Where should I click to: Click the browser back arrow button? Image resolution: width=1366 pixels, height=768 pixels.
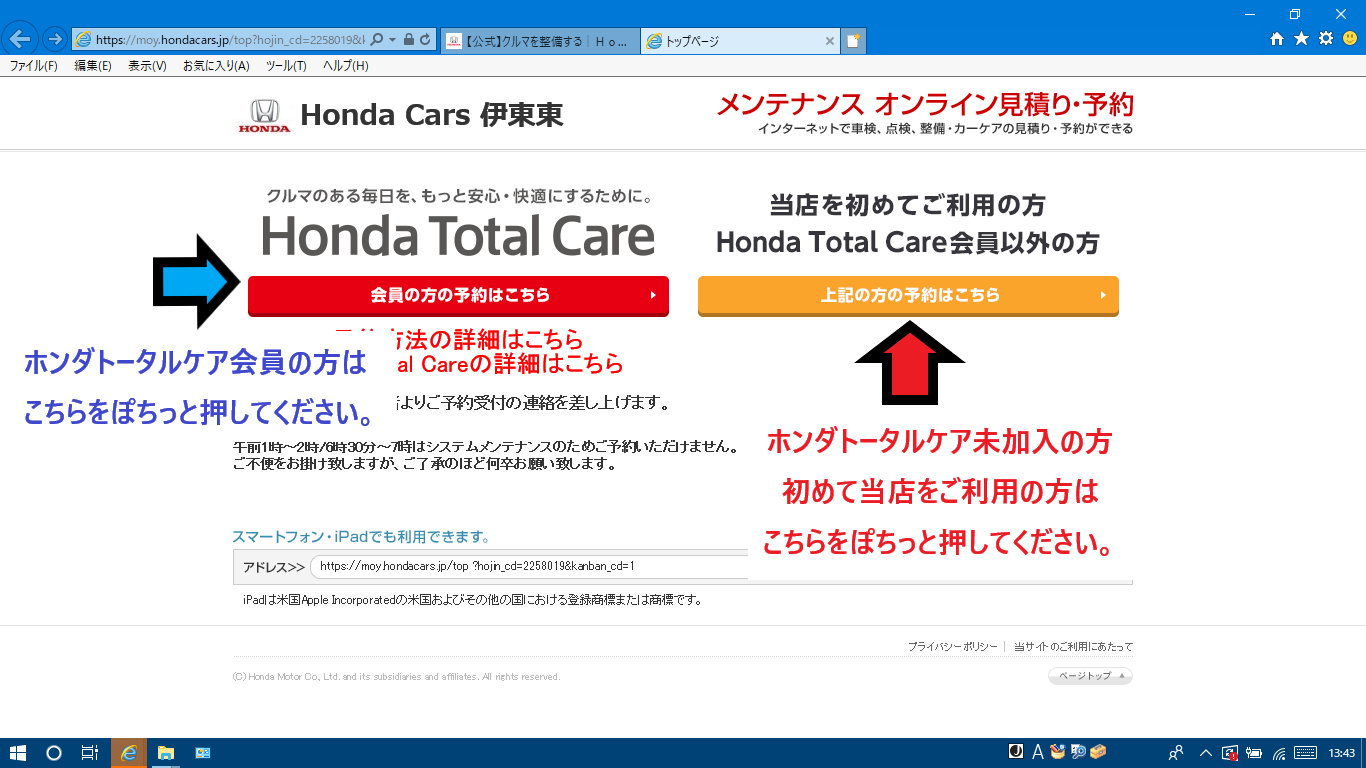pyautogui.click(x=20, y=40)
